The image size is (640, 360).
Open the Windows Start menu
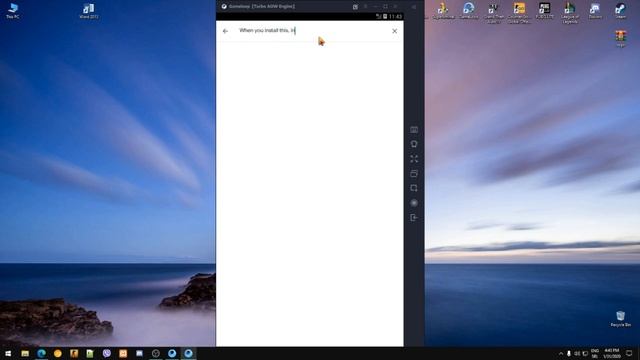(8, 353)
